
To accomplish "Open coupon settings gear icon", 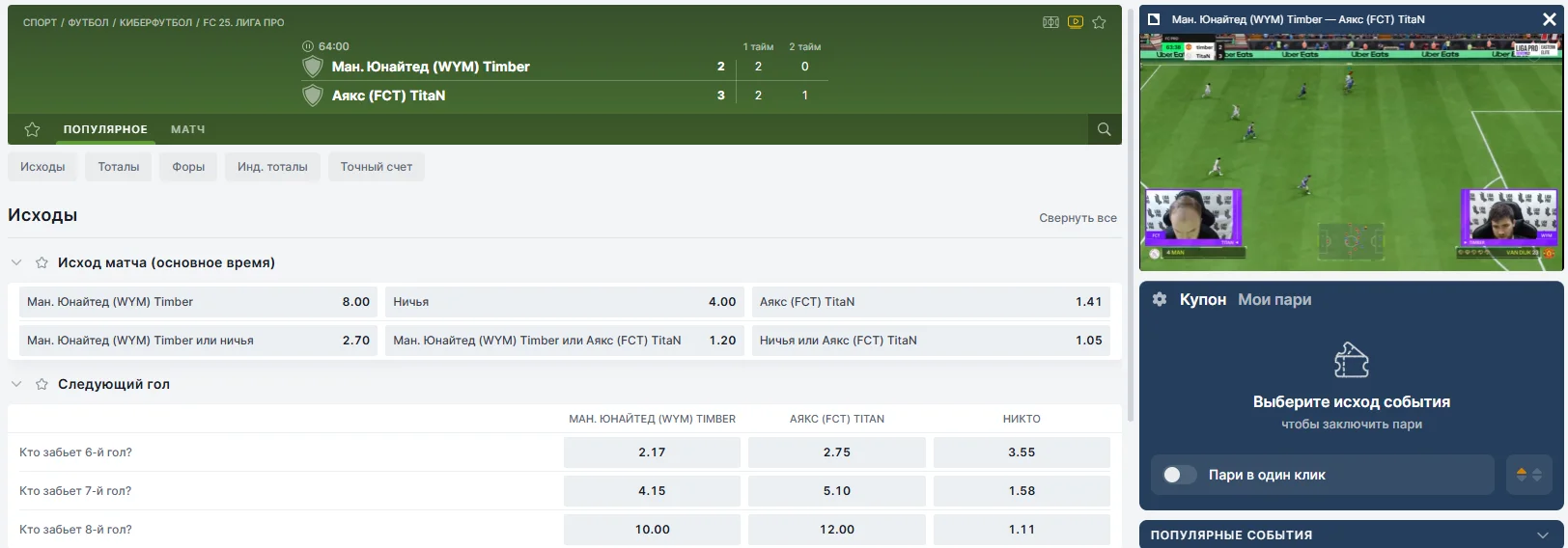I will [1160, 300].
